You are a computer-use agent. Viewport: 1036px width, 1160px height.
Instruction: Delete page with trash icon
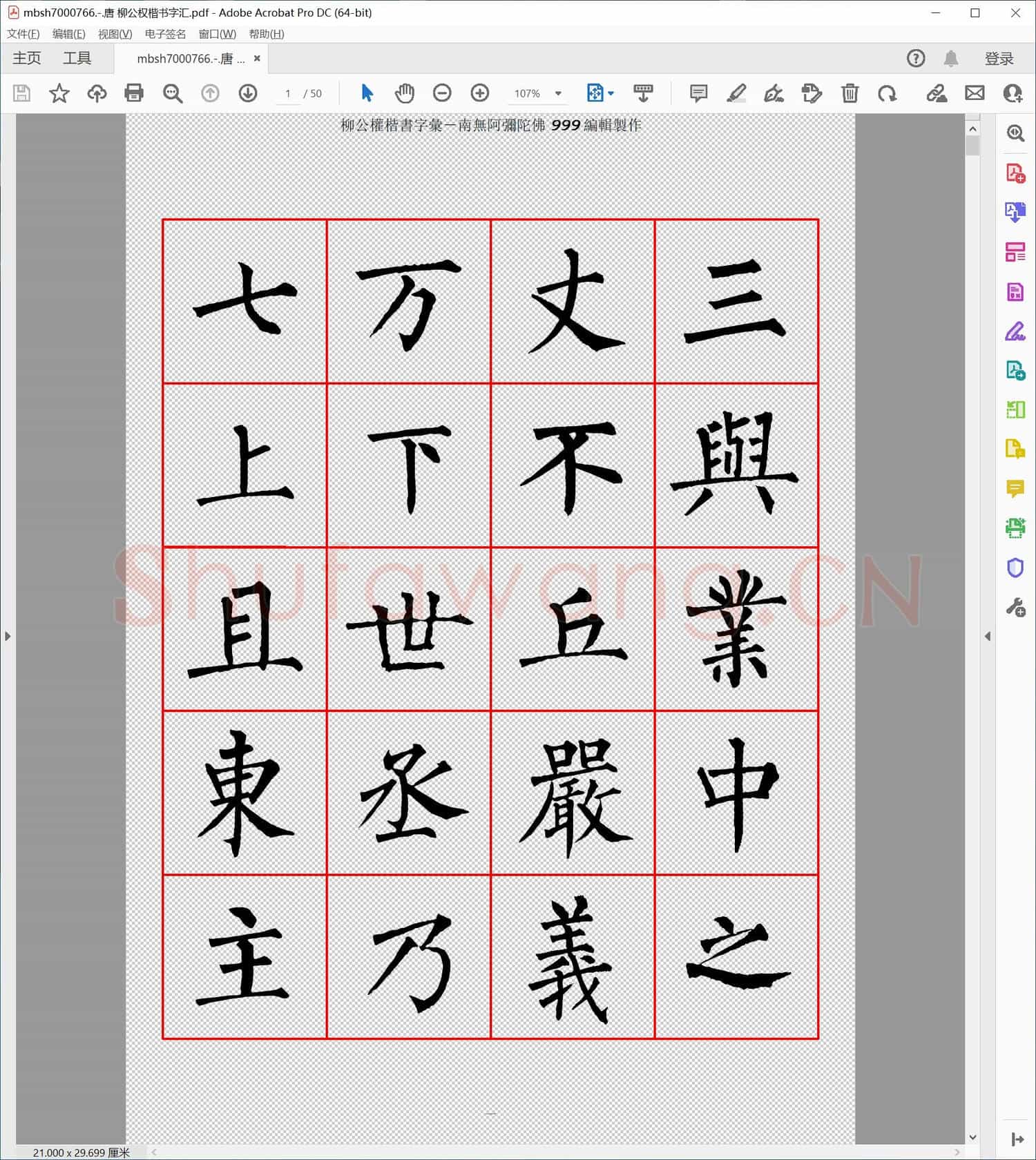[850, 93]
